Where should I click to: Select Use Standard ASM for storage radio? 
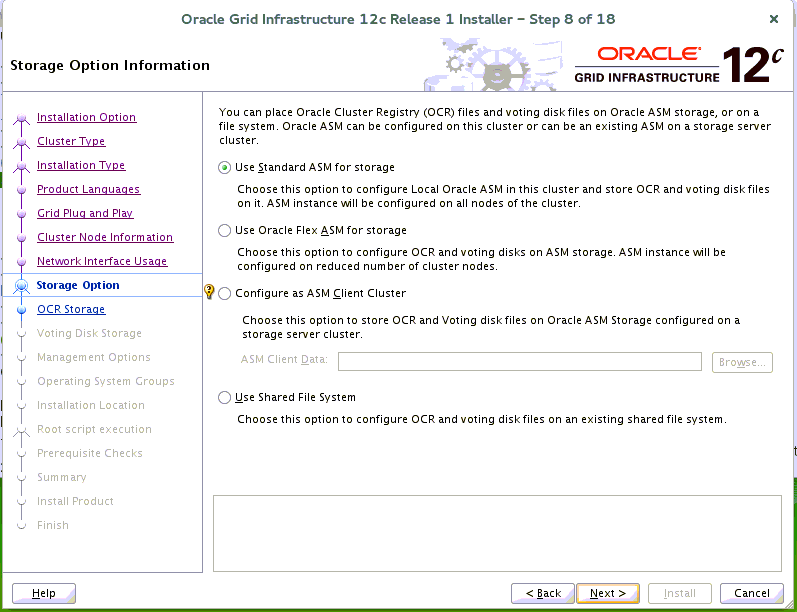(x=224, y=167)
